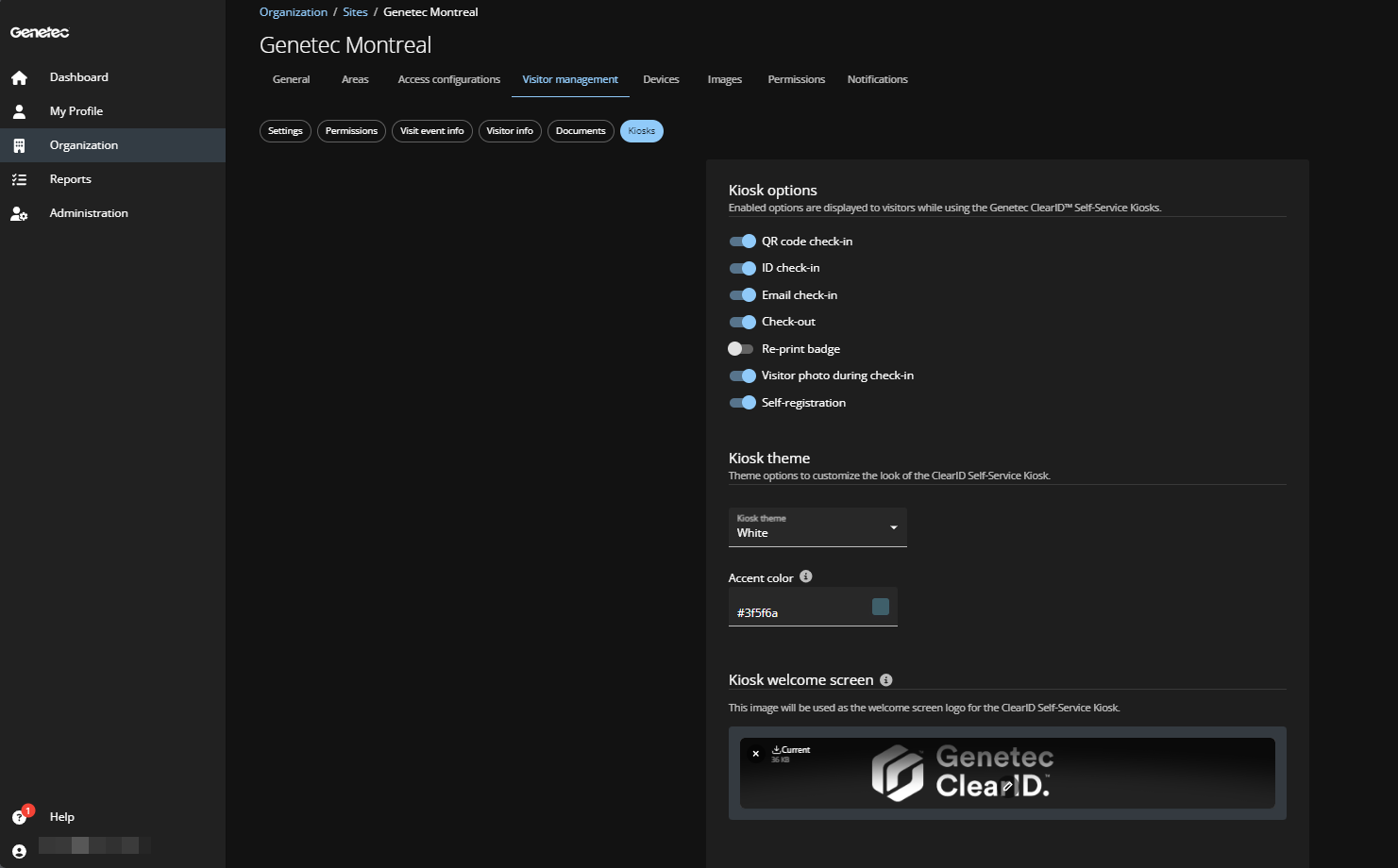Screen dimensions: 1398x868
Task: Click the Kiosk theme heading
Action: [x=769, y=459]
